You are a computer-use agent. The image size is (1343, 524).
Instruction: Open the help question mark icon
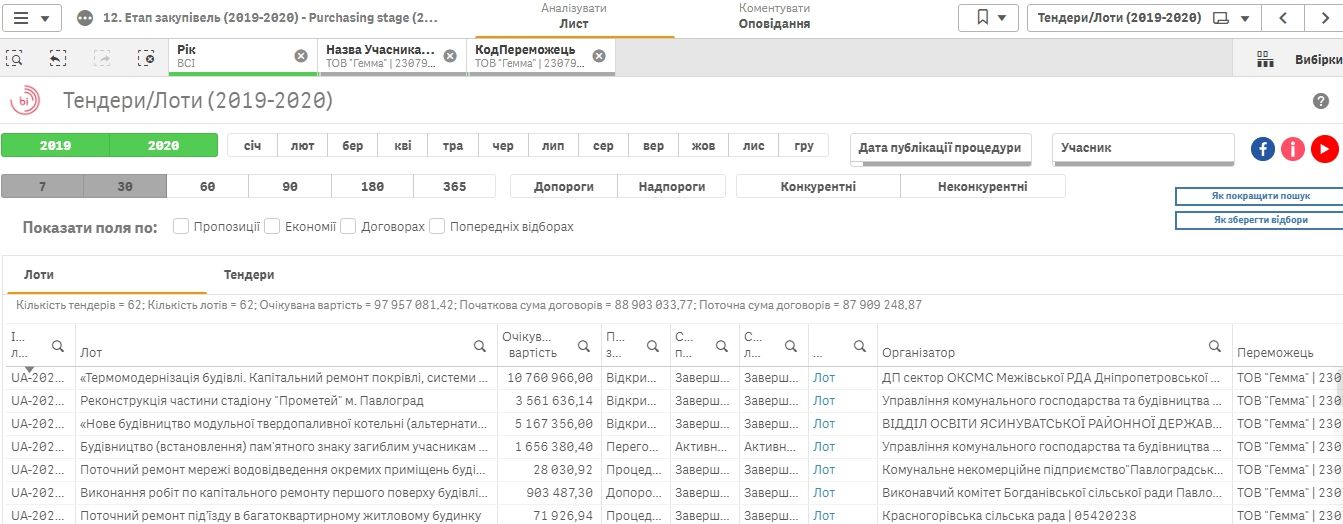pyautogui.click(x=1320, y=101)
